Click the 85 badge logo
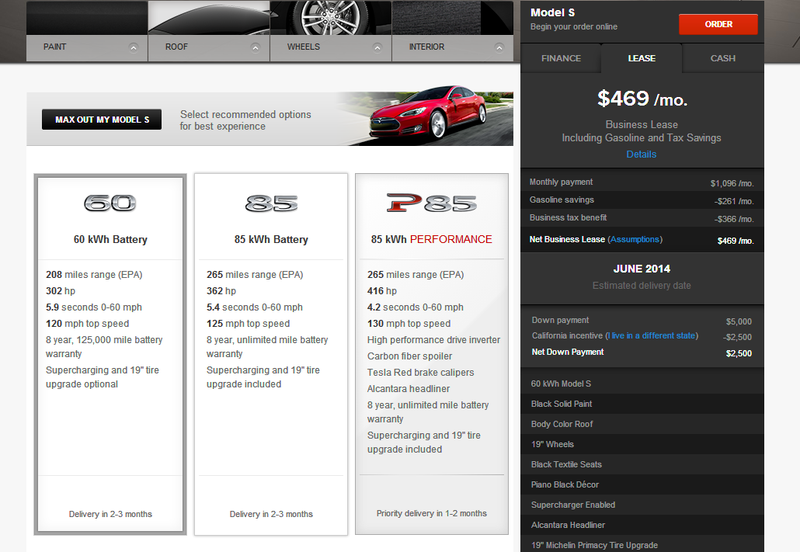Screen dimensions: 800x552 point(271,204)
